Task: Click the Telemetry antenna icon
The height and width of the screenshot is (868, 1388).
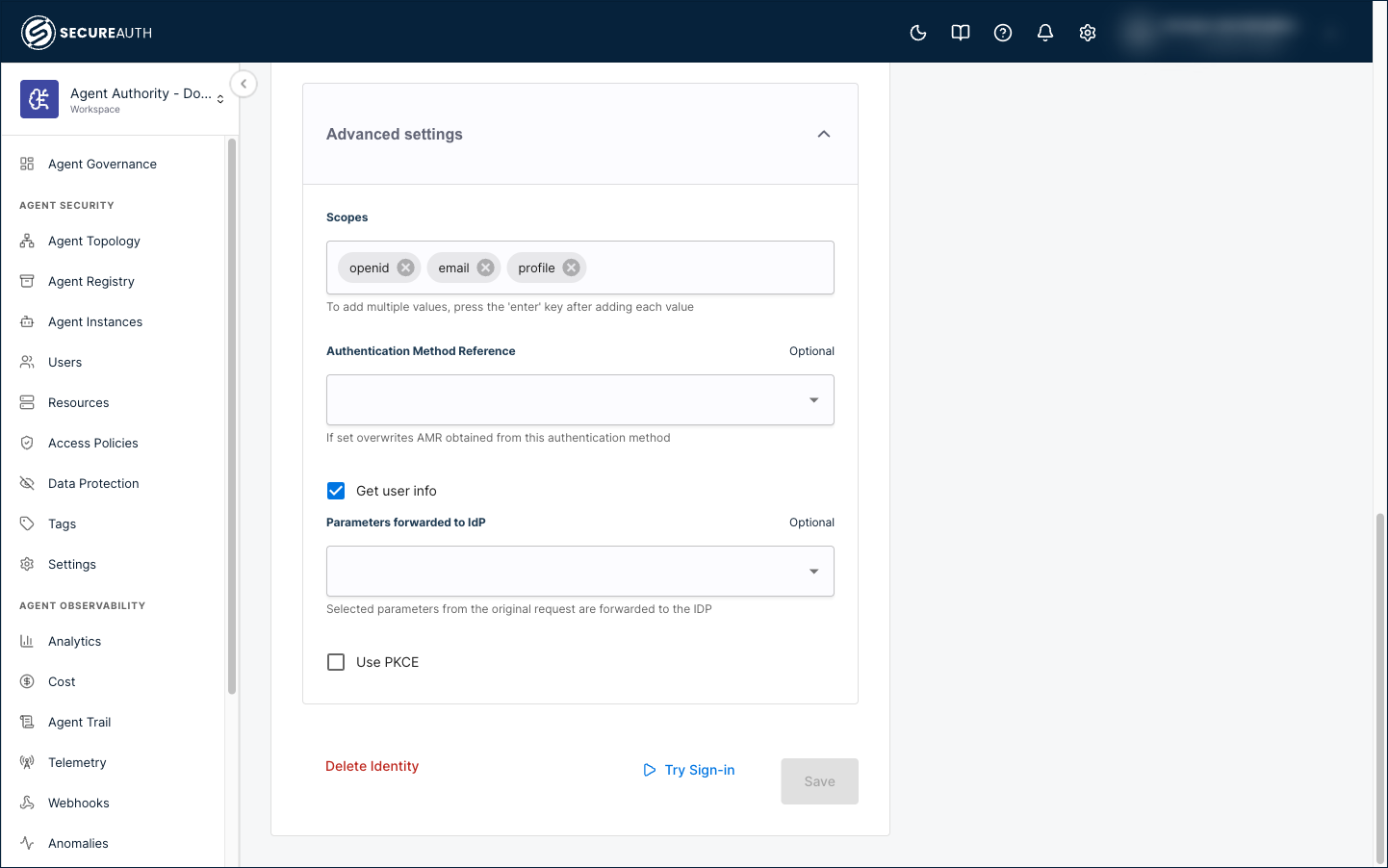Action: coord(27,762)
